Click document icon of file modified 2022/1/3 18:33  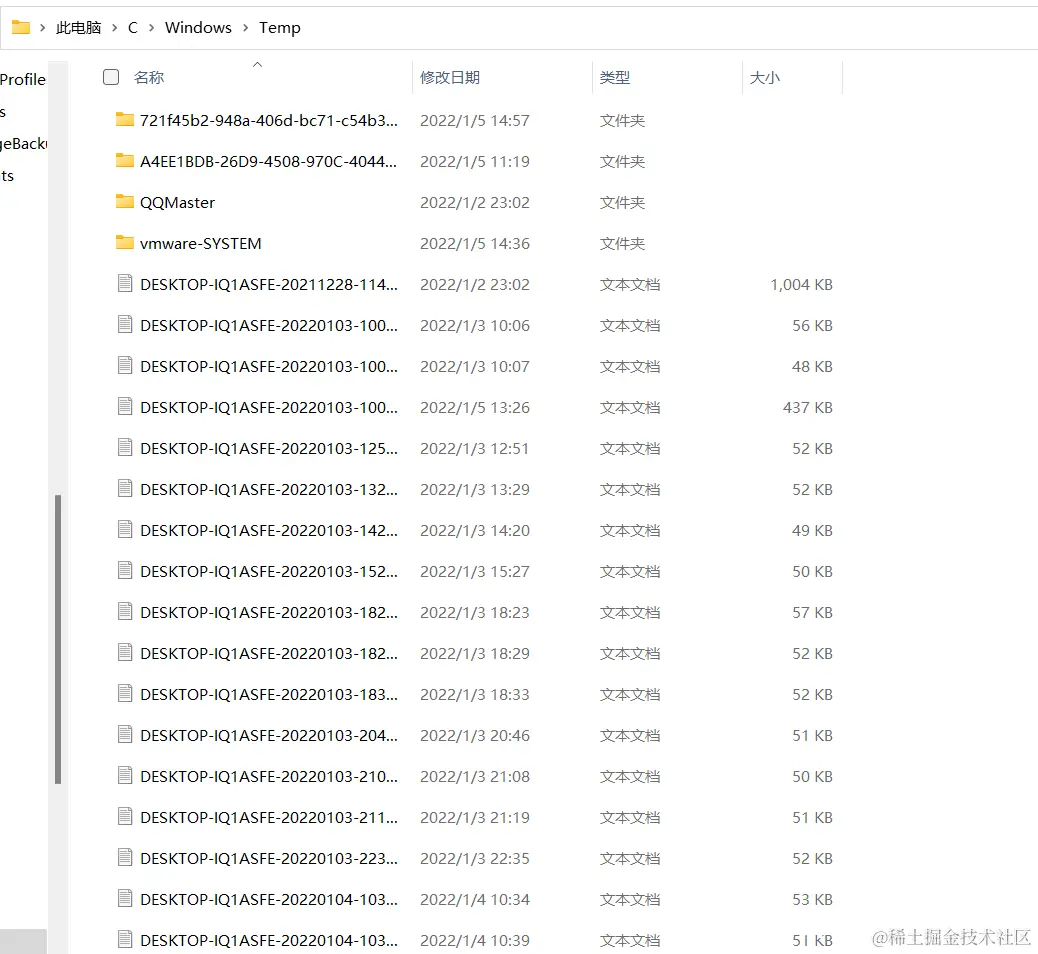(x=124, y=694)
